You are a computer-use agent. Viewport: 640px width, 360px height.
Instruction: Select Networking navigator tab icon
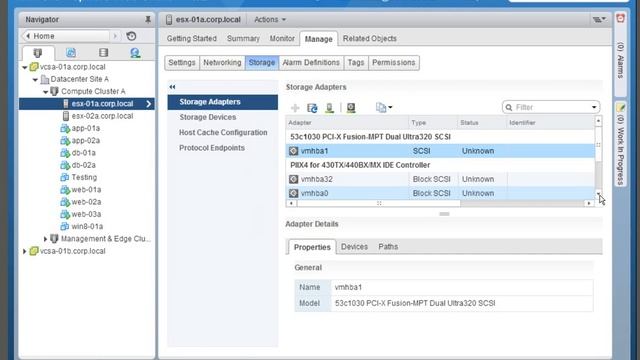135,53
